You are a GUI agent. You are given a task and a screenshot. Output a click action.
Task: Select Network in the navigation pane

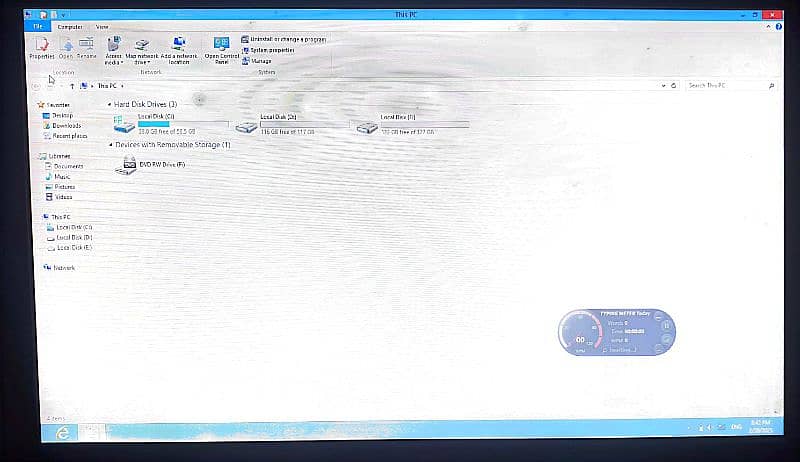pos(63,267)
